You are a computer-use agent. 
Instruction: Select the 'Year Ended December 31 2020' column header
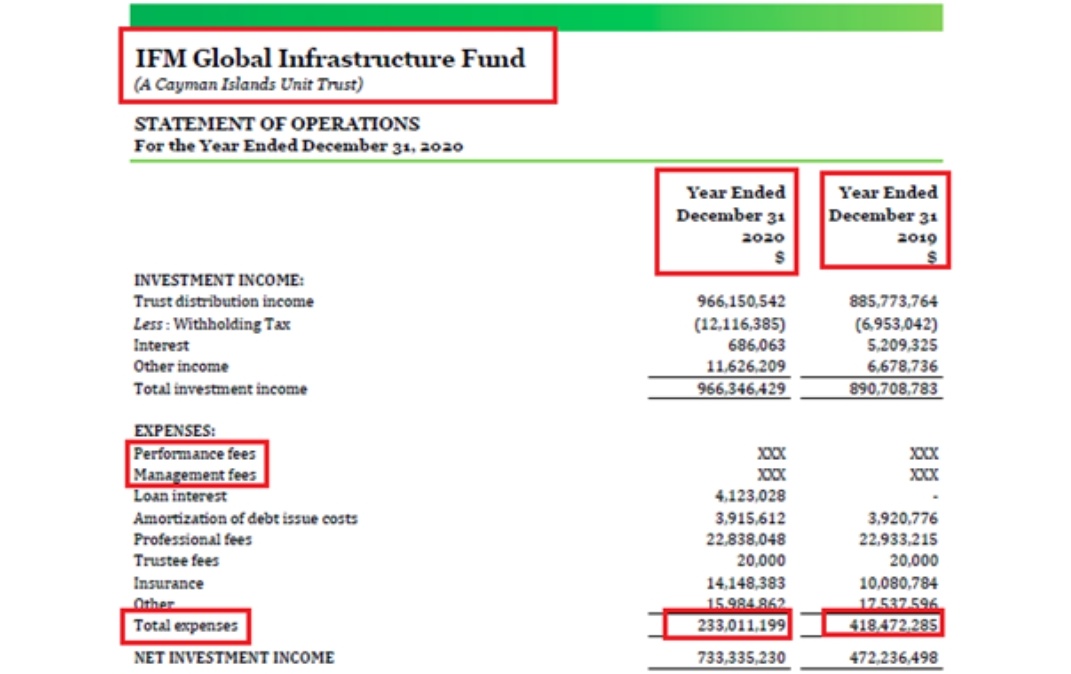(x=731, y=223)
